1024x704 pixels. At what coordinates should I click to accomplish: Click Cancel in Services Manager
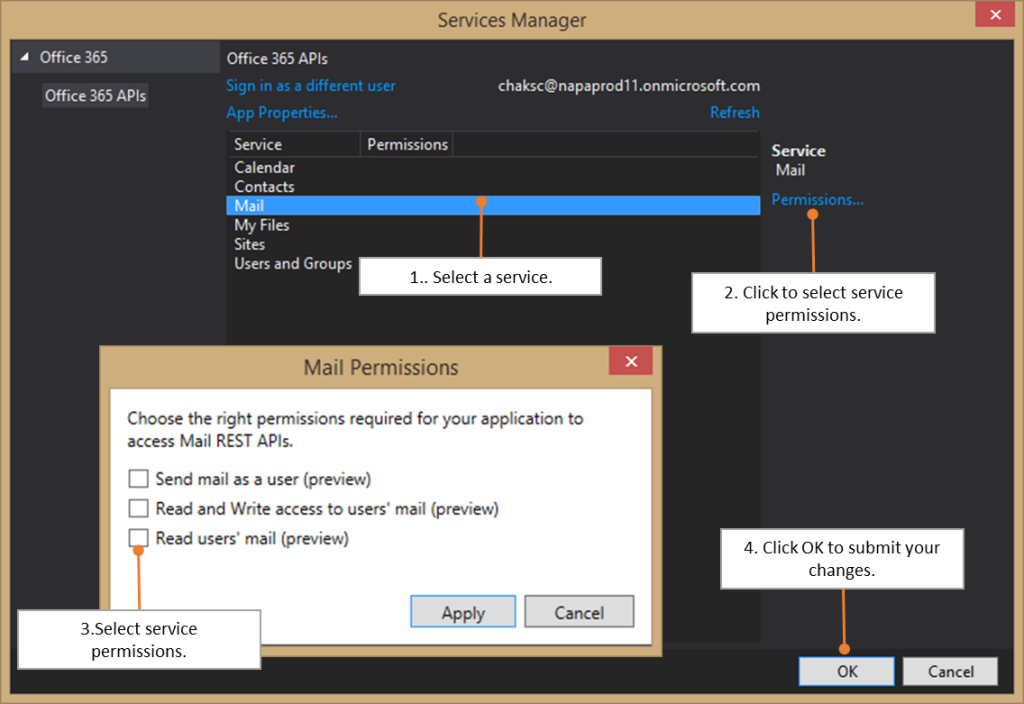pyautogui.click(x=950, y=671)
